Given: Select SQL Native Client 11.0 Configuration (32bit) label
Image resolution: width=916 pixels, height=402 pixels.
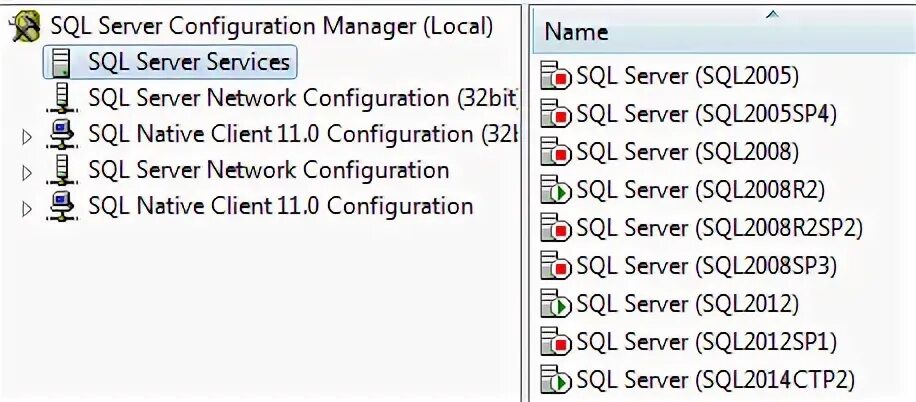Looking at the screenshot, I should [304, 135].
